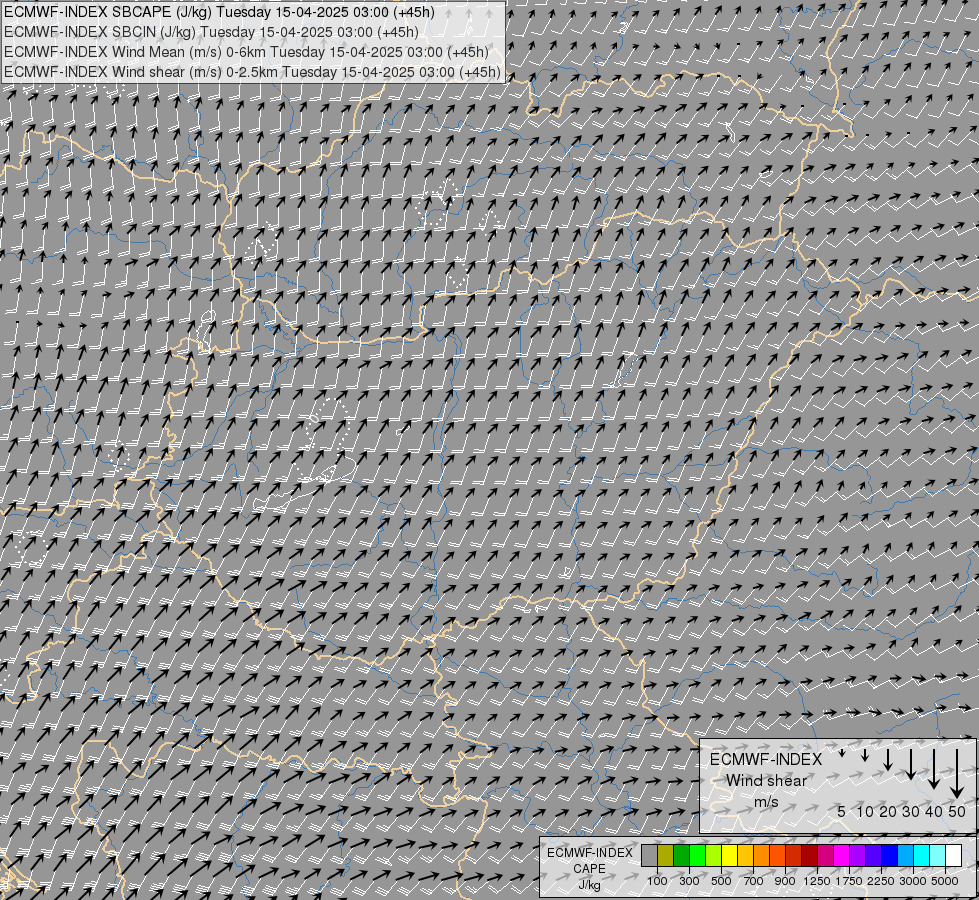Click the 50 m/s wind shear legend arrow
This screenshot has height=900, width=979.
[957, 774]
